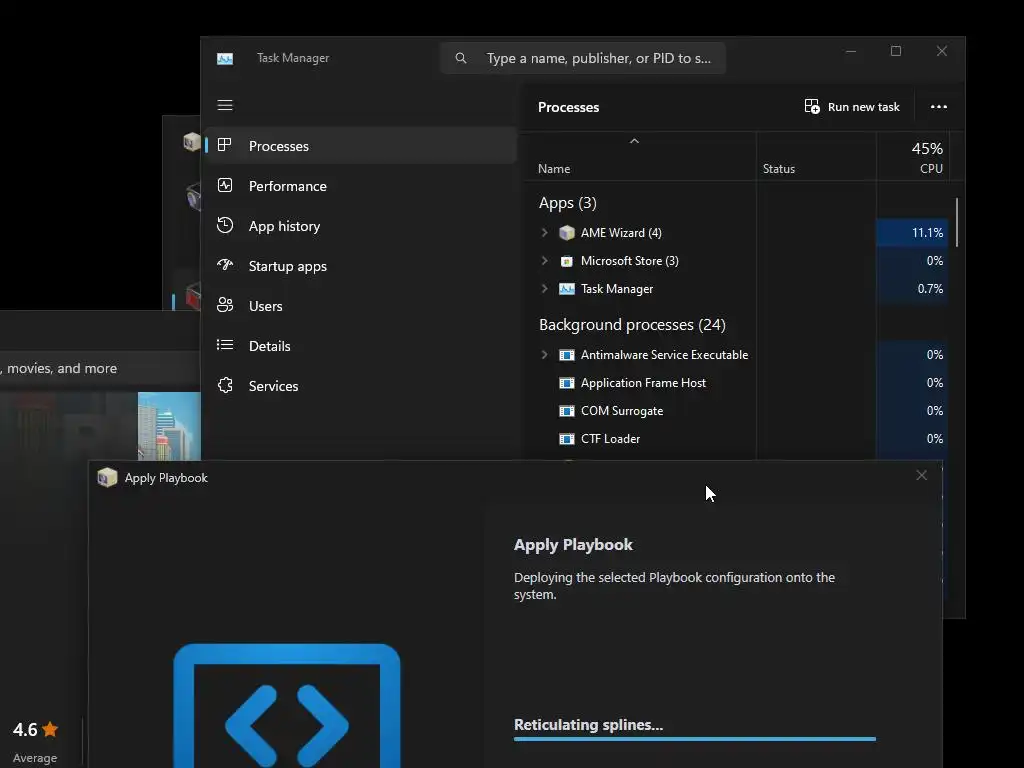Click the Services puzzle icon
Image resolution: width=1024 pixels, height=768 pixels.
225,385
